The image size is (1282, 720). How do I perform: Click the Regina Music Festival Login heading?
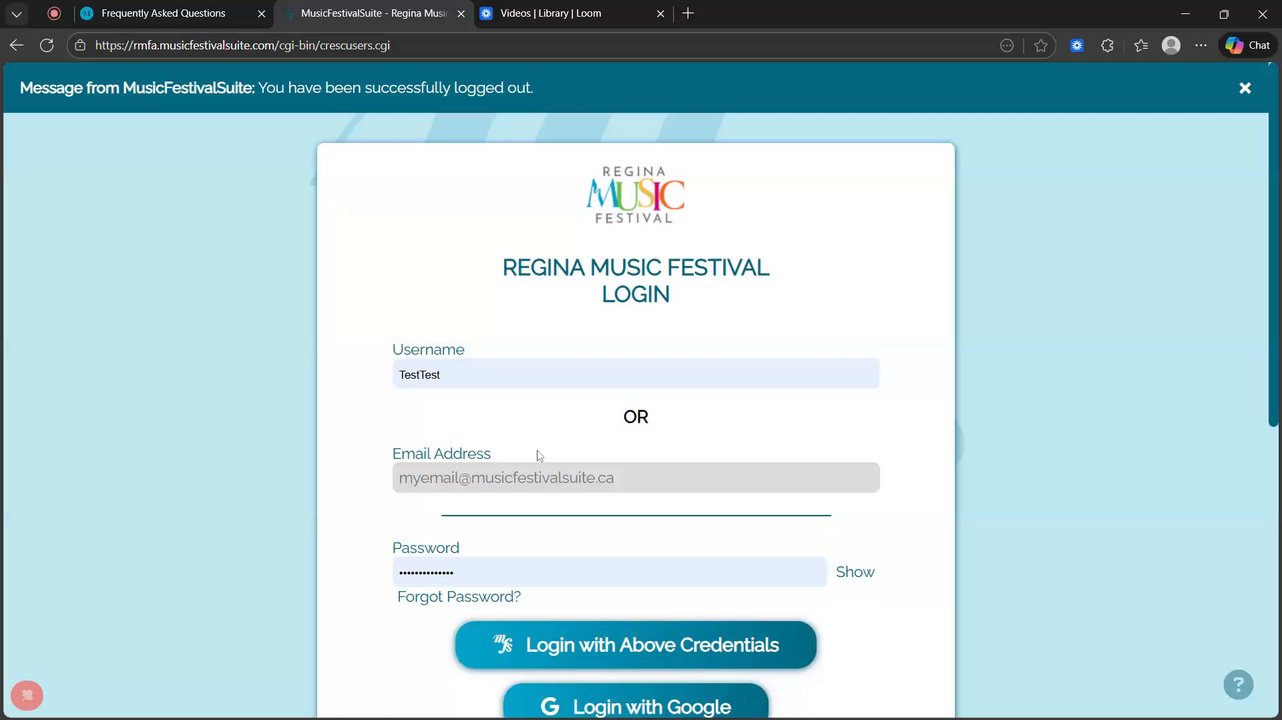pos(636,281)
